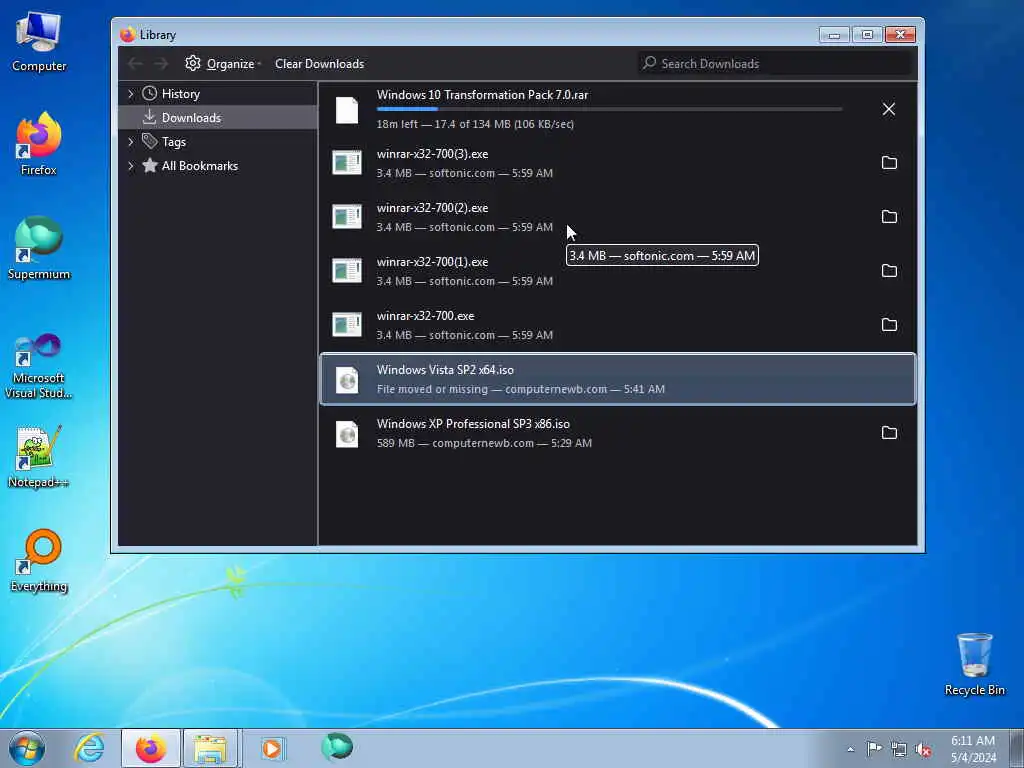Screen dimensions: 1024x768
Task: Click the Supermium taskbar button
Action: coord(336,748)
